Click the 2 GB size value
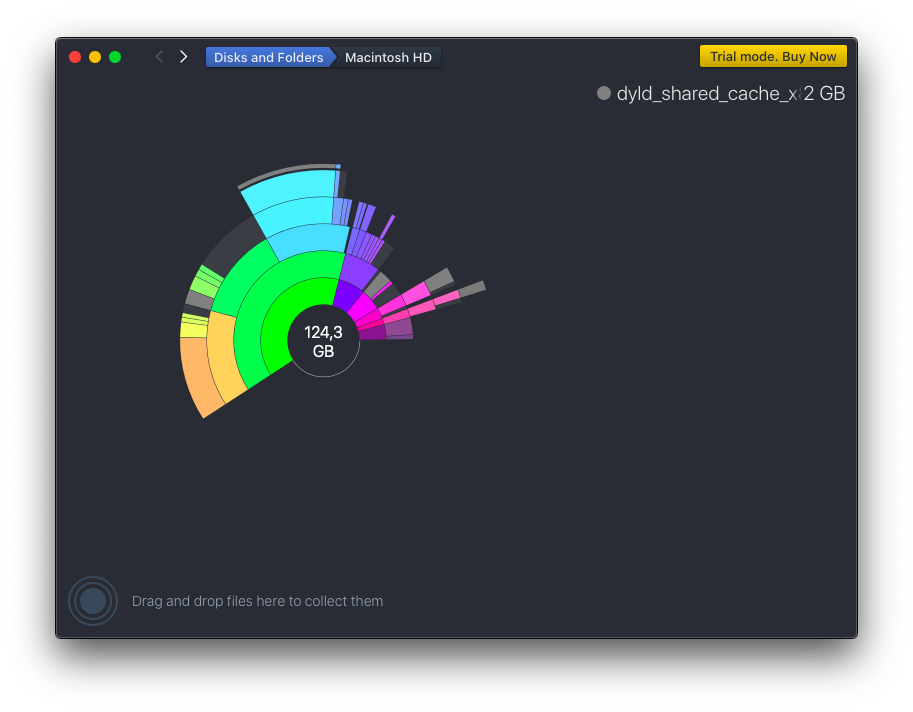 coord(824,93)
